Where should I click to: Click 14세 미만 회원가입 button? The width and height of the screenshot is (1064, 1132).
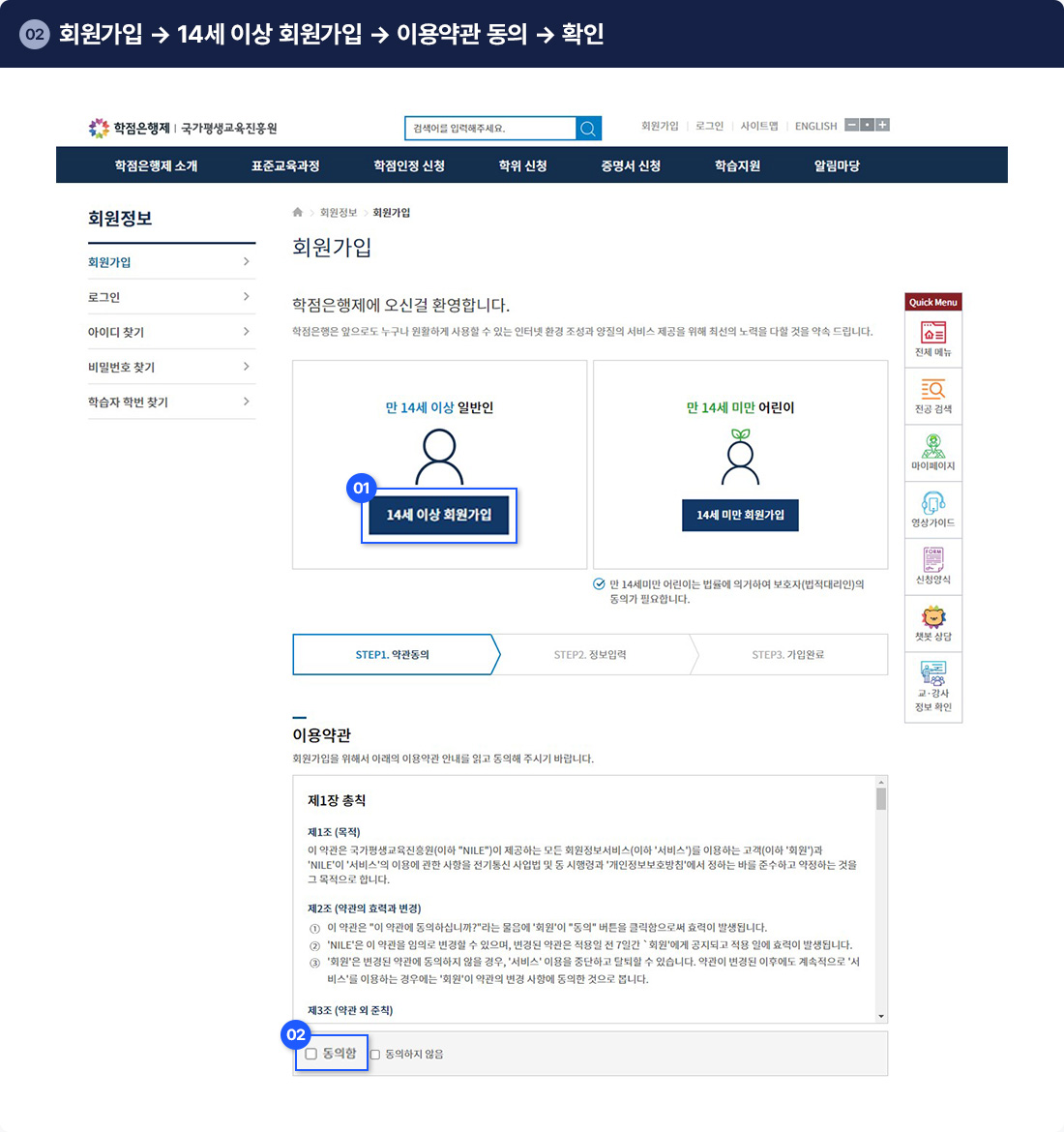[740, 515]
